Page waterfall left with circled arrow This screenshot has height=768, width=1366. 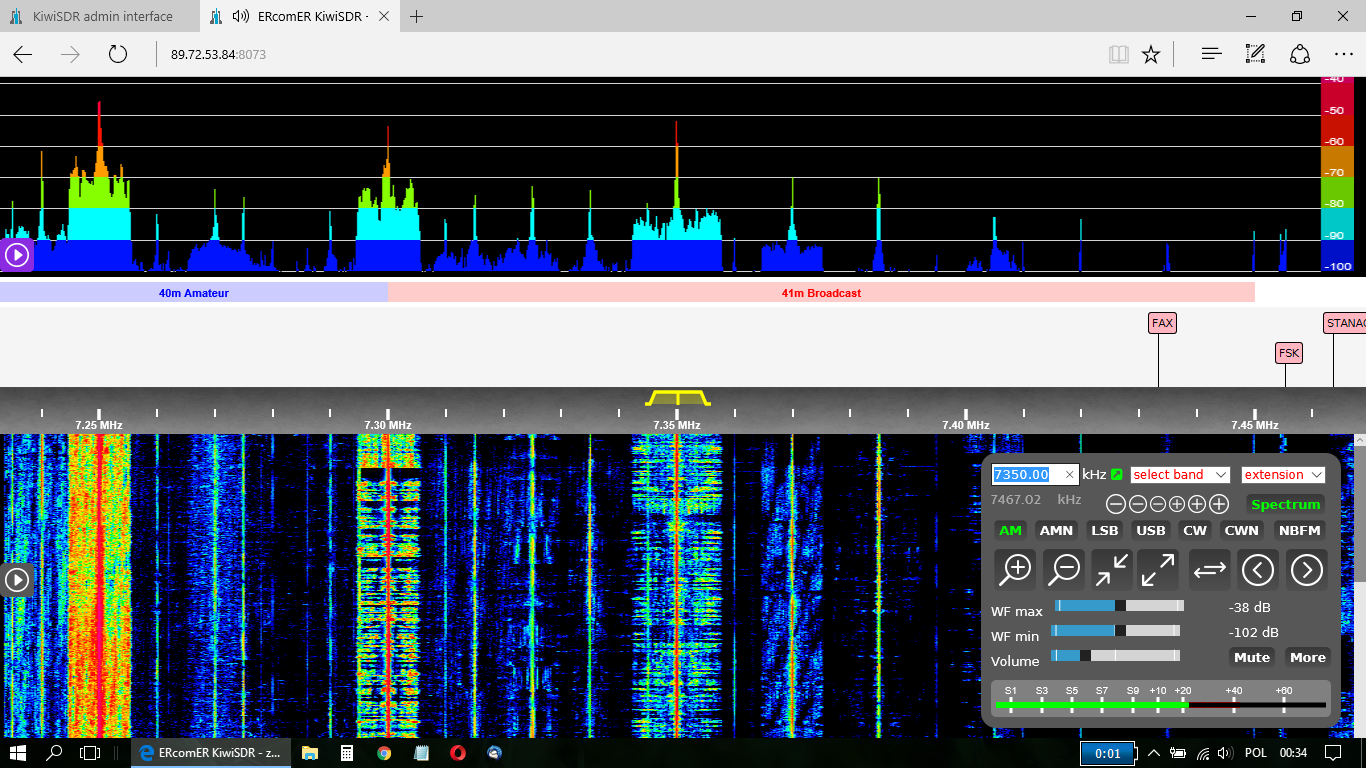[x=1258, y=570]
